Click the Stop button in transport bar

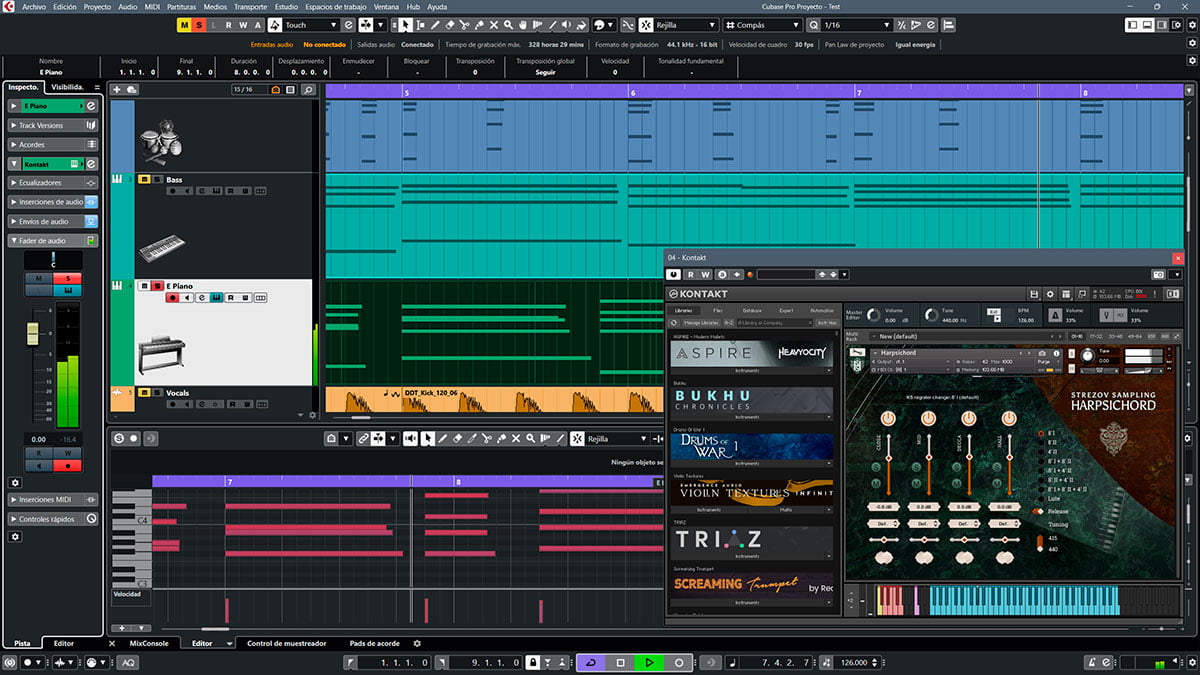[x=620, y=662]
